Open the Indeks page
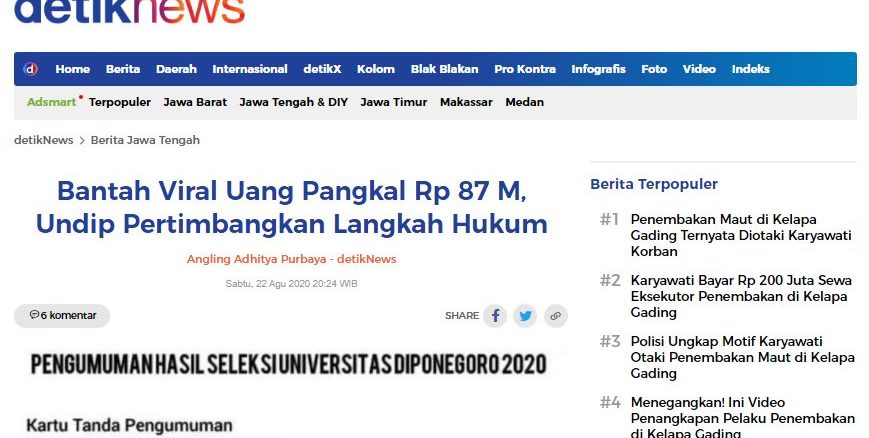Viewport: 869px width, 438px height. pyautogui.click(x=750, y=69)
